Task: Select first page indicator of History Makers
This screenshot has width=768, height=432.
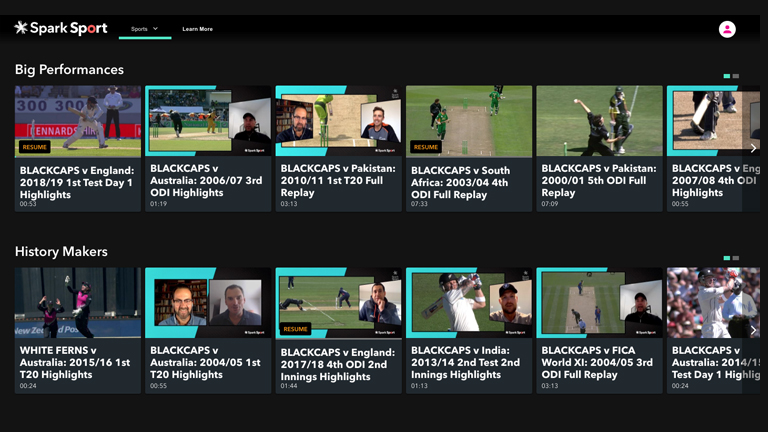Action: (727, 258)
